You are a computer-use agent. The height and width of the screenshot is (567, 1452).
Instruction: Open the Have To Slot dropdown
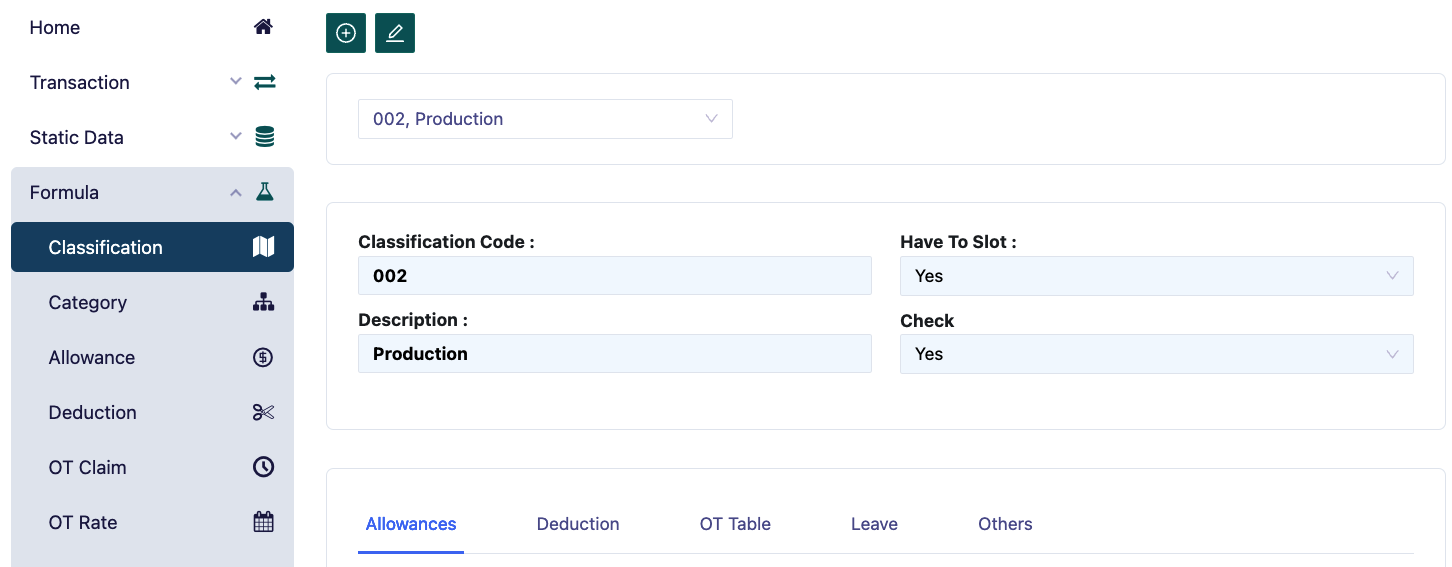point(1156,276)
